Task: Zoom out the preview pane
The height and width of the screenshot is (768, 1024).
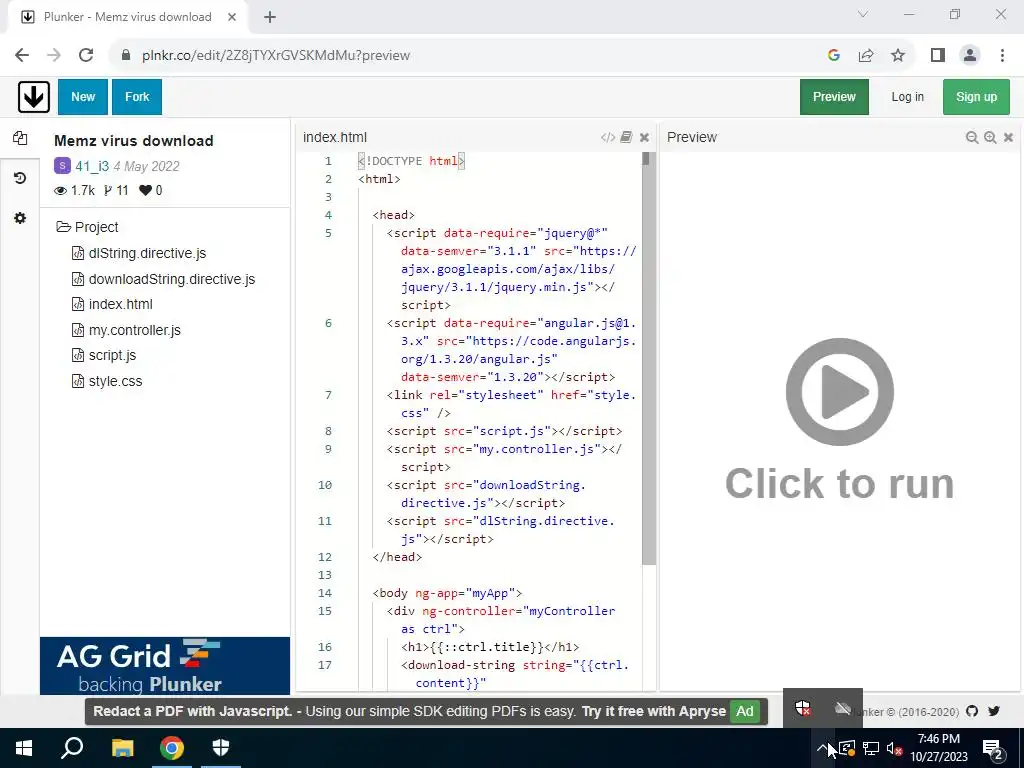Action: 972,137
